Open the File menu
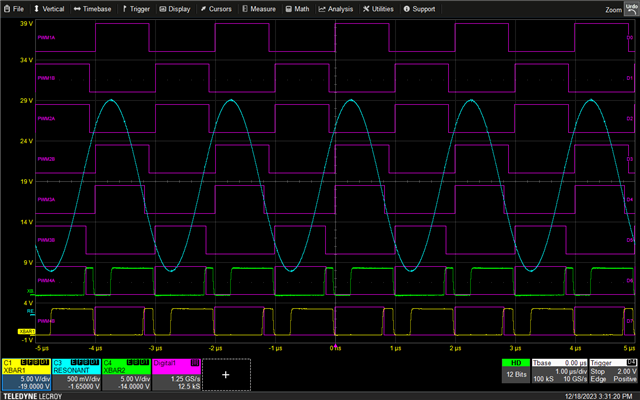This screenshot has width=640, height=400. click(13, 8)
